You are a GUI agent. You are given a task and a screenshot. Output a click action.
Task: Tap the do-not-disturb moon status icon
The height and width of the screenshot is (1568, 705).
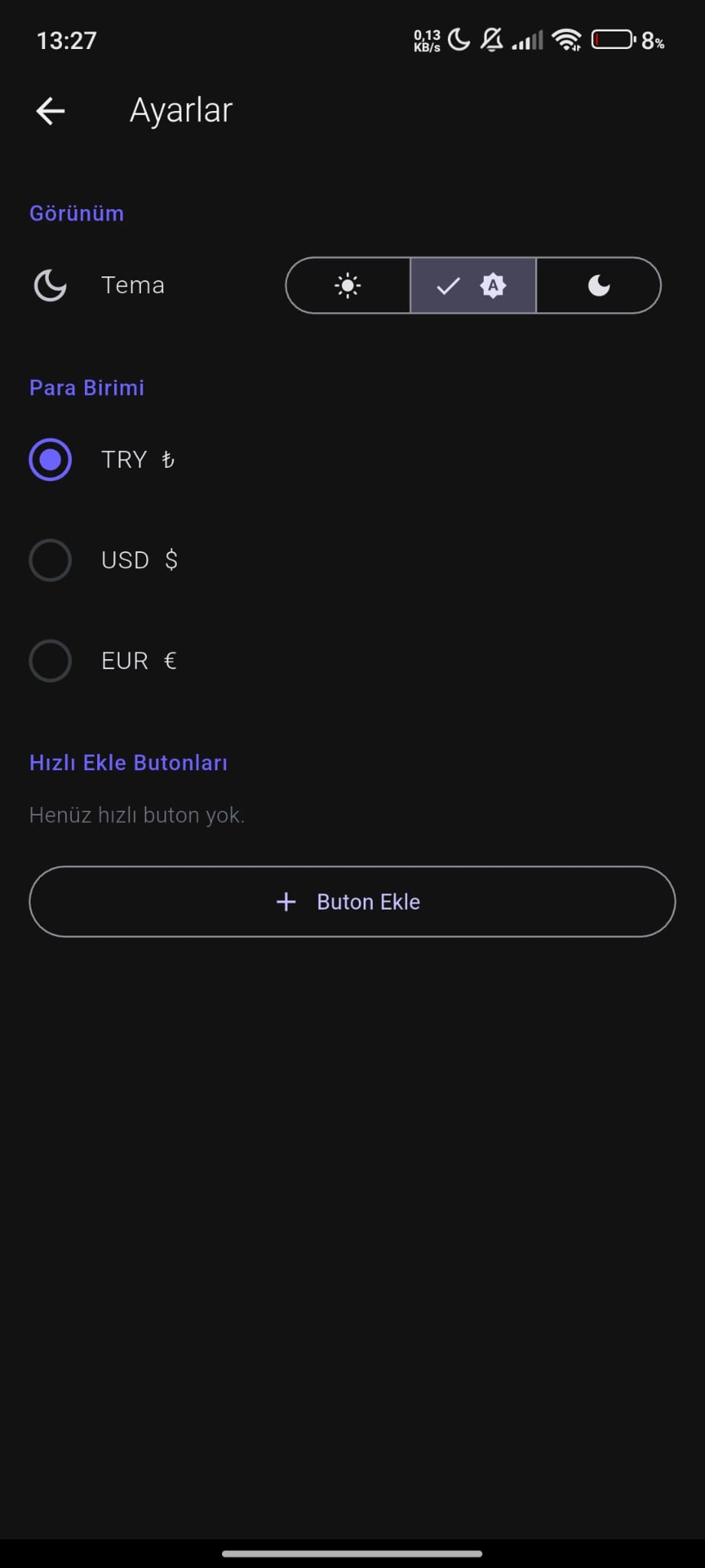pyautogui.click(x=459, y=39)
